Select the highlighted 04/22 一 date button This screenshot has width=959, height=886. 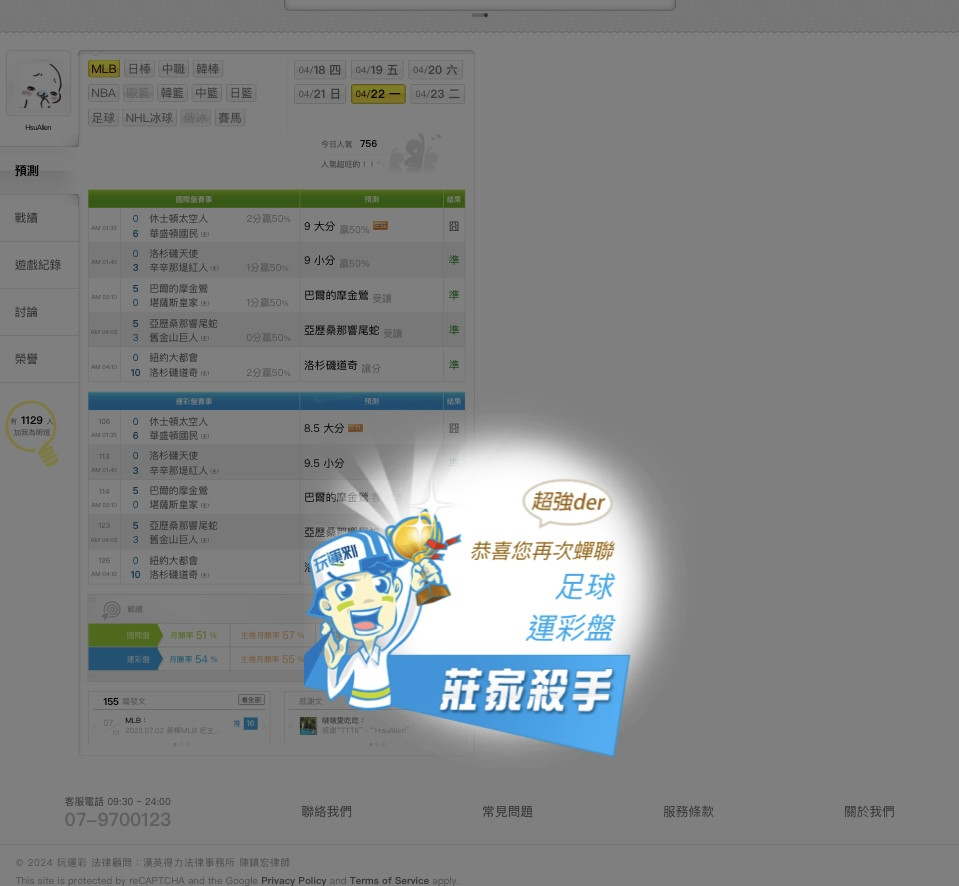pyautogui.click(x=378, y=94)
